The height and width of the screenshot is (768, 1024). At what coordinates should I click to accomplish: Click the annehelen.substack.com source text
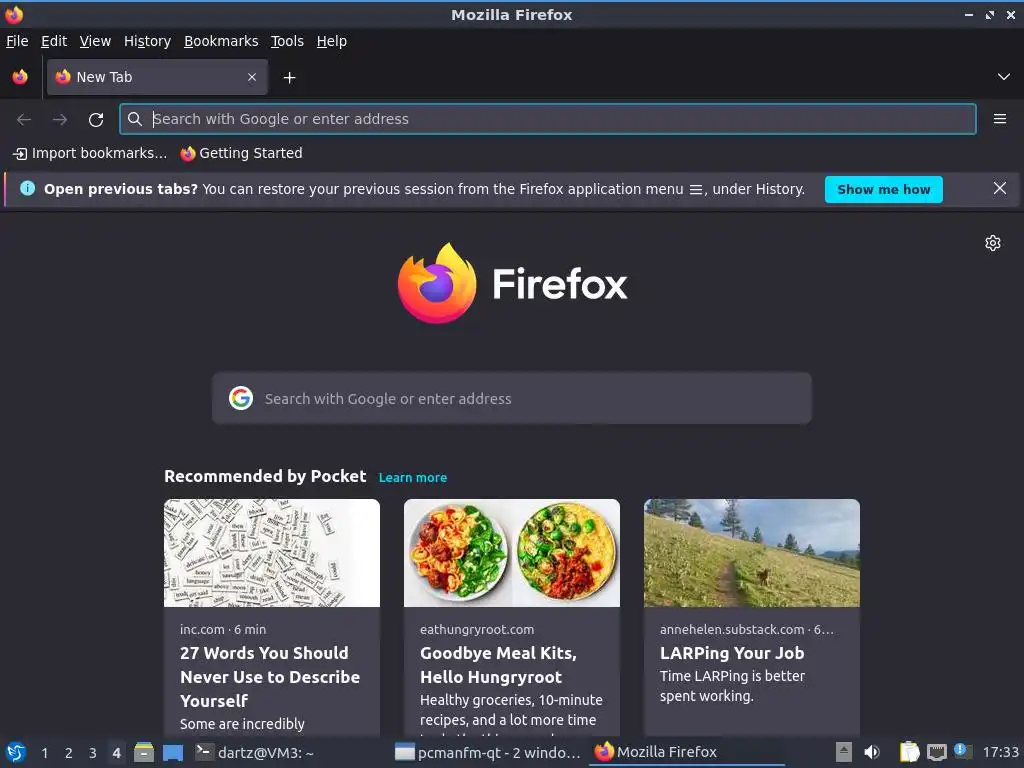pyautogui.click(x=746, y=630)
